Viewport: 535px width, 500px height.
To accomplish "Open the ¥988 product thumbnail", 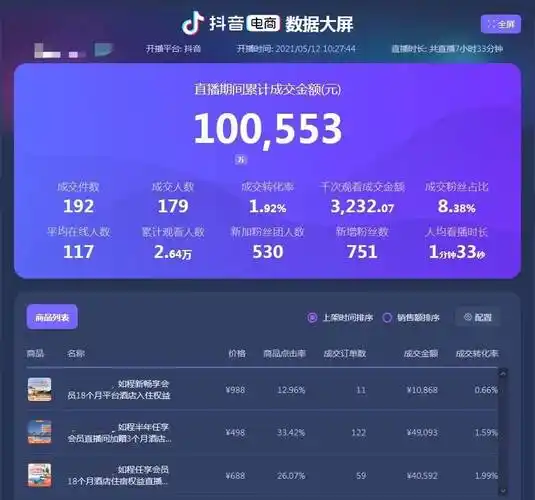I will tap(40, 389).
